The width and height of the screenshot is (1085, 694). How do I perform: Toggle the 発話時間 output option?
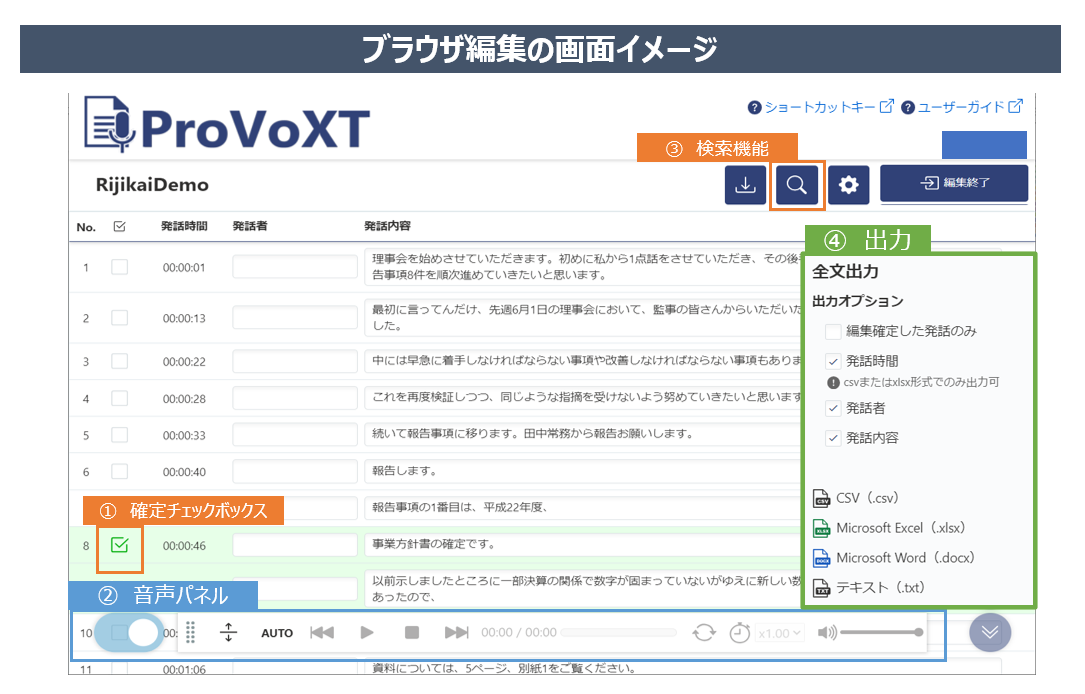point(833,361)
